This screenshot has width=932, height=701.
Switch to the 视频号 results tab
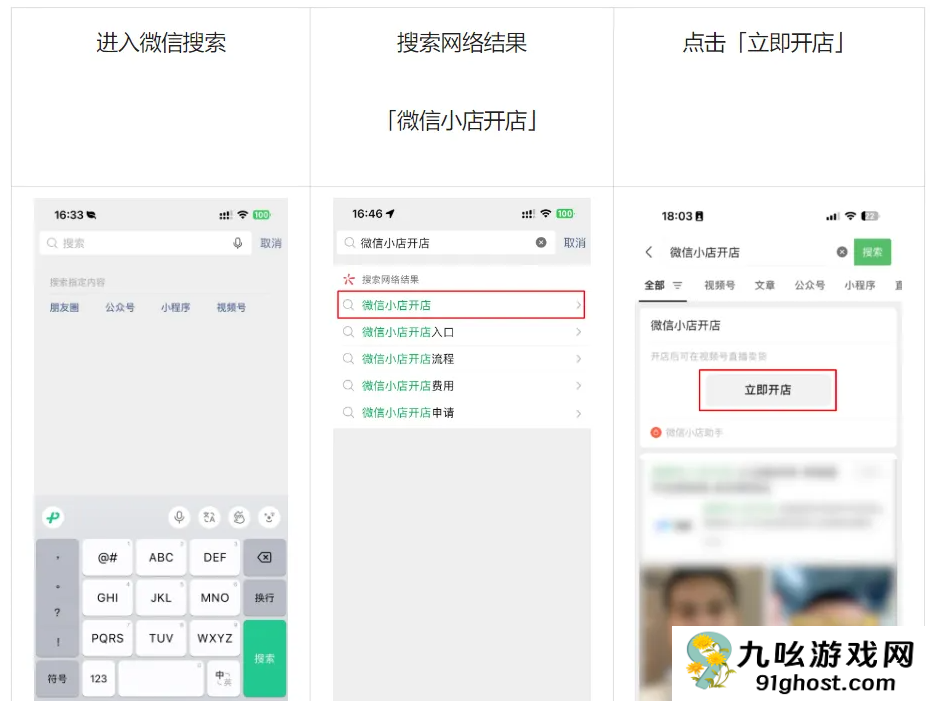[x=719, y=285]
